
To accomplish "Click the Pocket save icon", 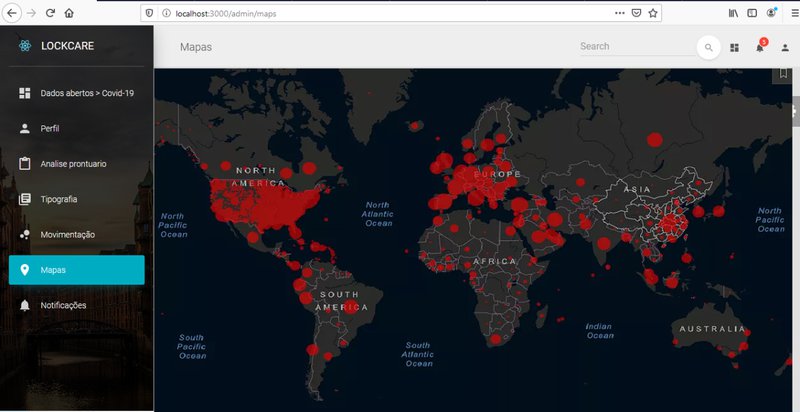I will point(636,13).
